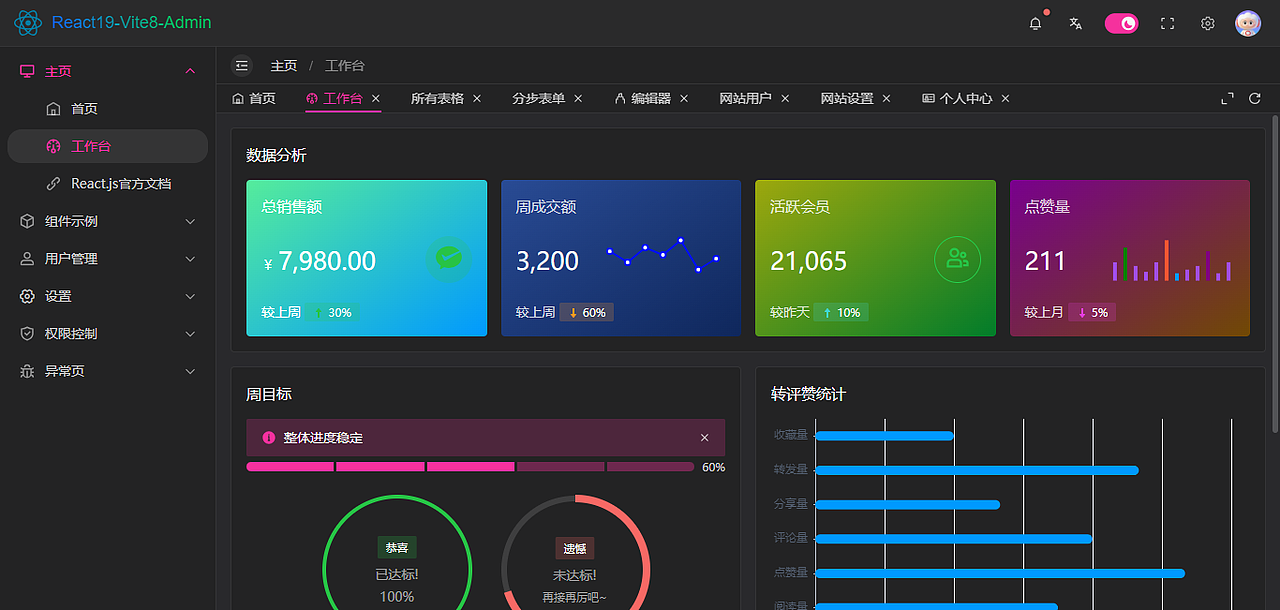Click the 60% weekly progress bar
Image resolution: width=1280 pixels, height=610 pixels.
[x=470, y=467]
